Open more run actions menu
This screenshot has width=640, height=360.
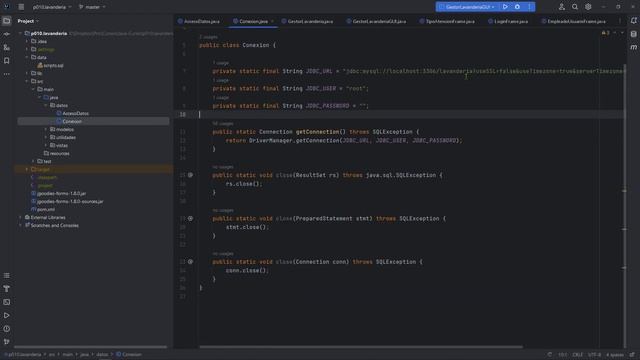click(x=529, y=7)
